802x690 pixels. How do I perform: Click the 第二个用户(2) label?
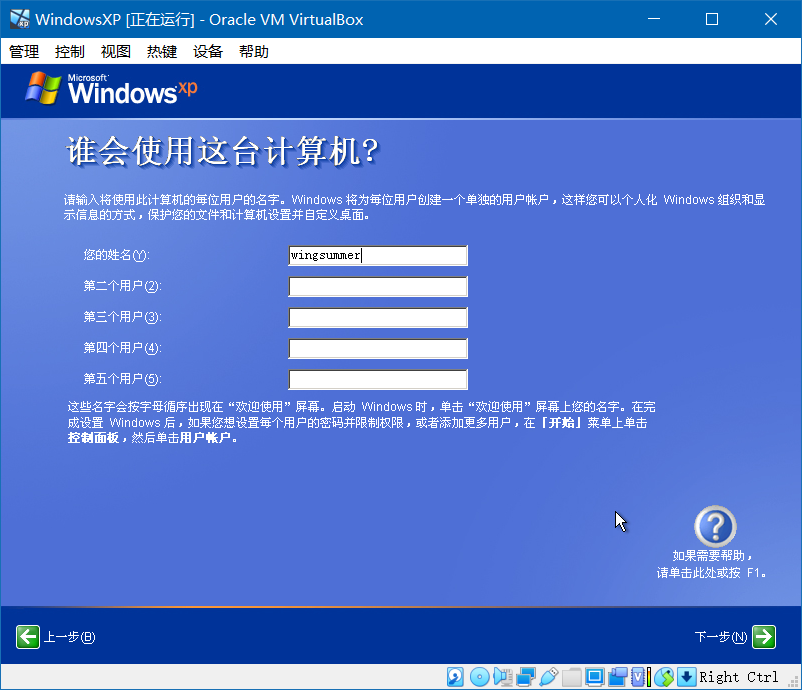(123, 286)
